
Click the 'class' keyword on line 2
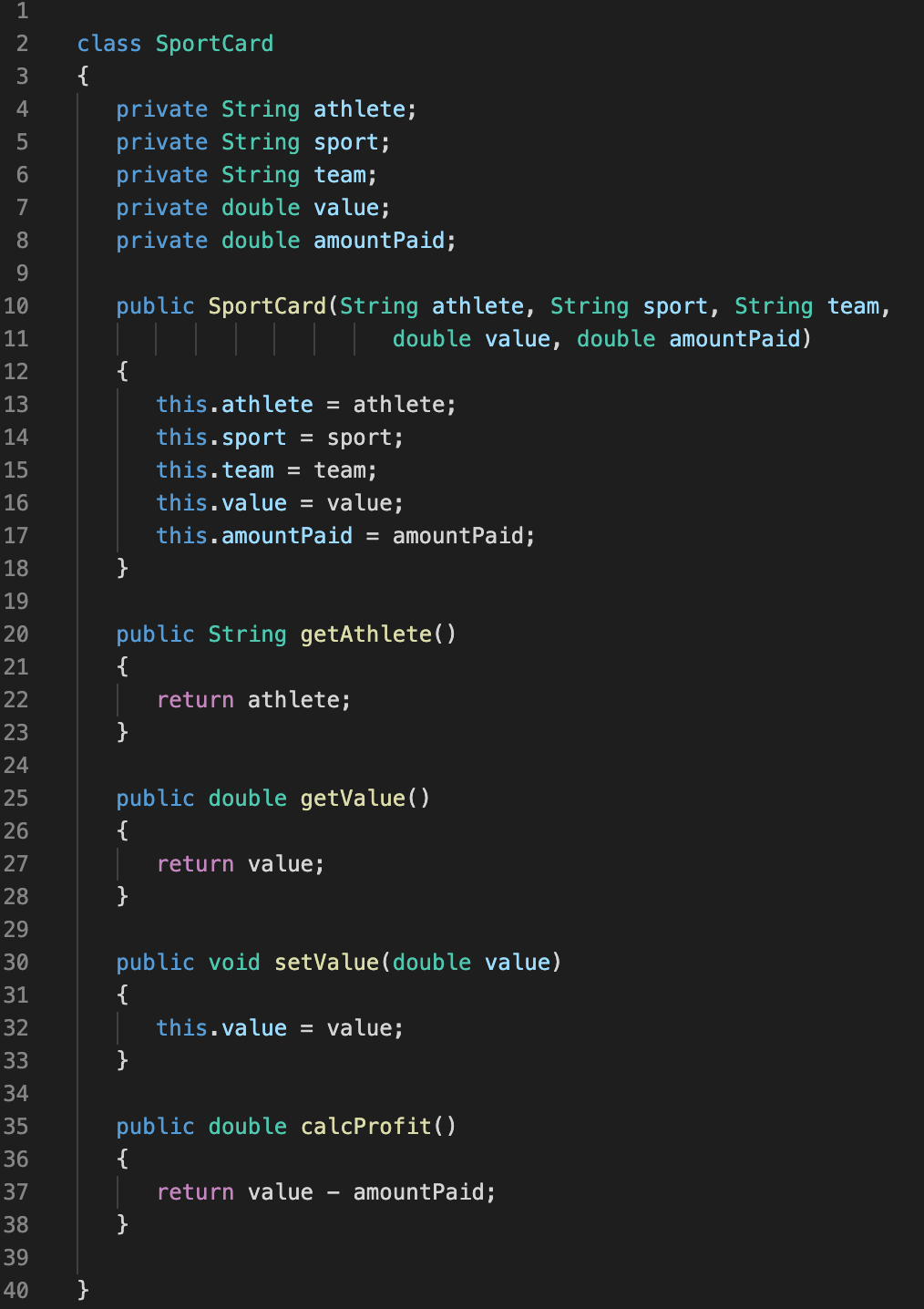tap(109, 44)
